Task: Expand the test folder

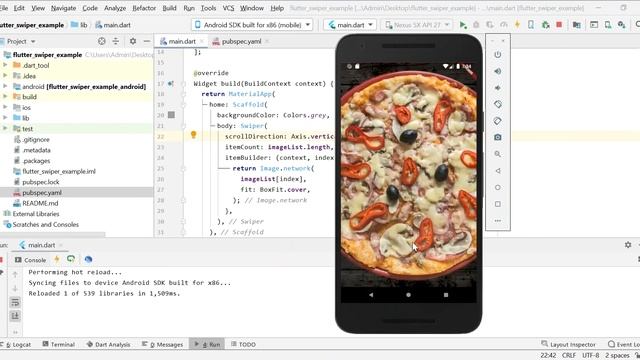Action: point(5,129)
